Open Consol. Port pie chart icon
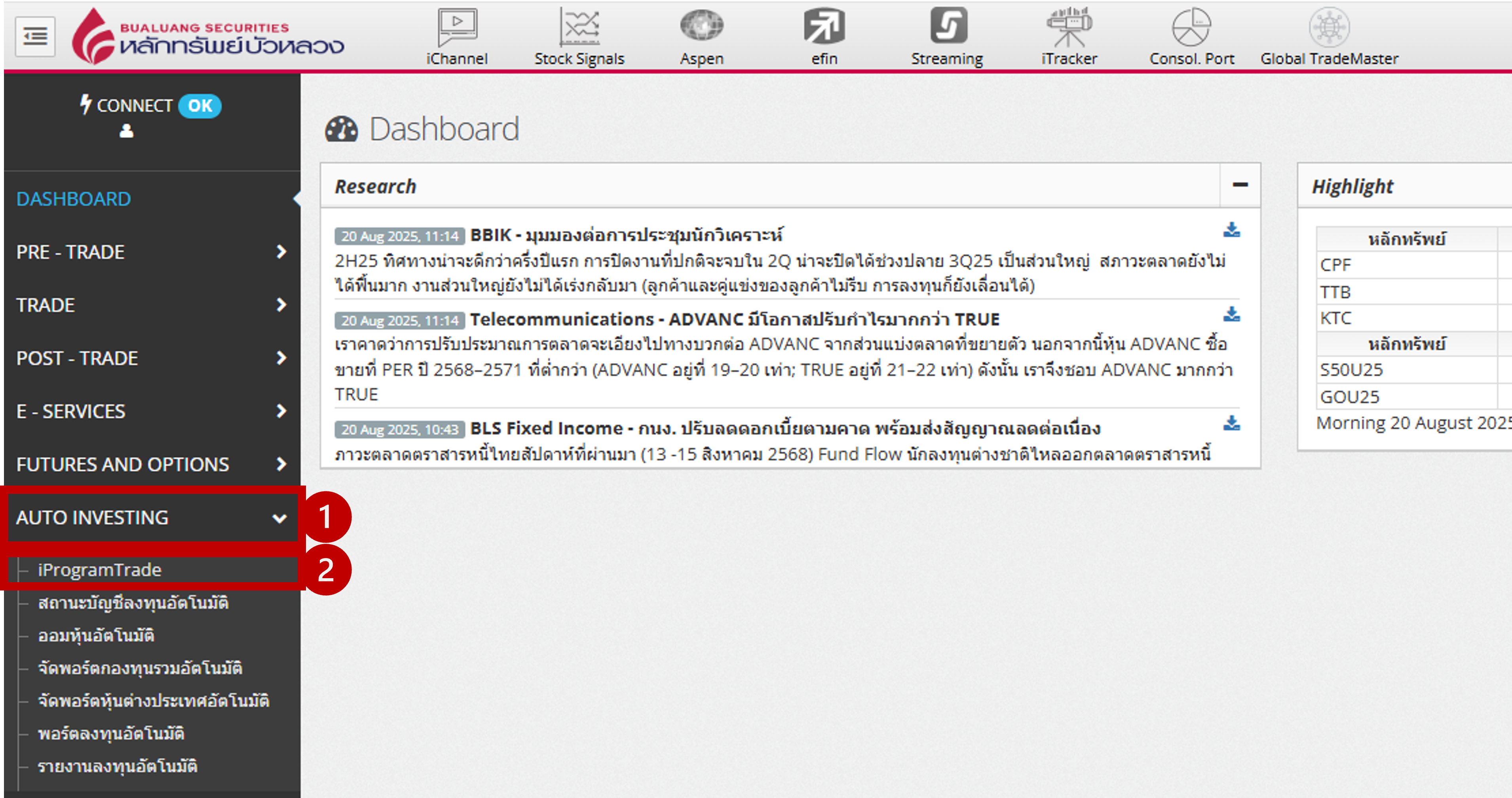Screen dimensions: 1512x798 (x=1191, y=28)
